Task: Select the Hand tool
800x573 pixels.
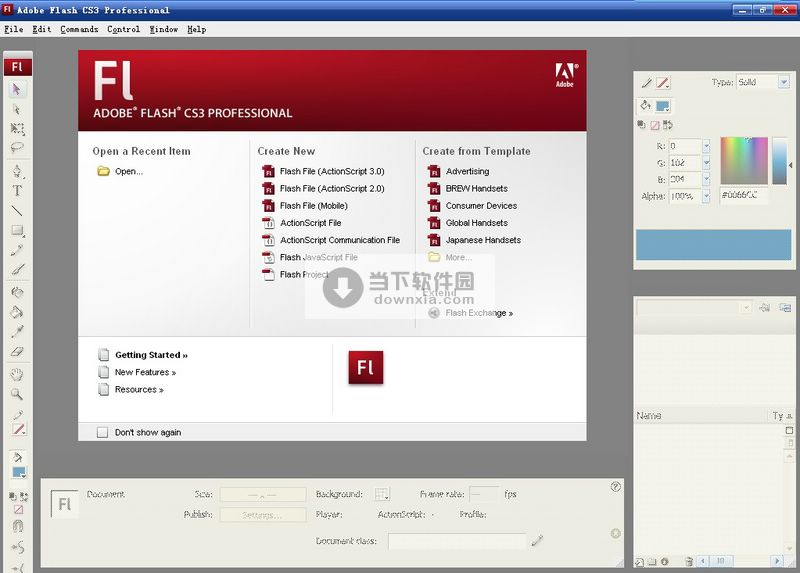Action: (17, 374)
